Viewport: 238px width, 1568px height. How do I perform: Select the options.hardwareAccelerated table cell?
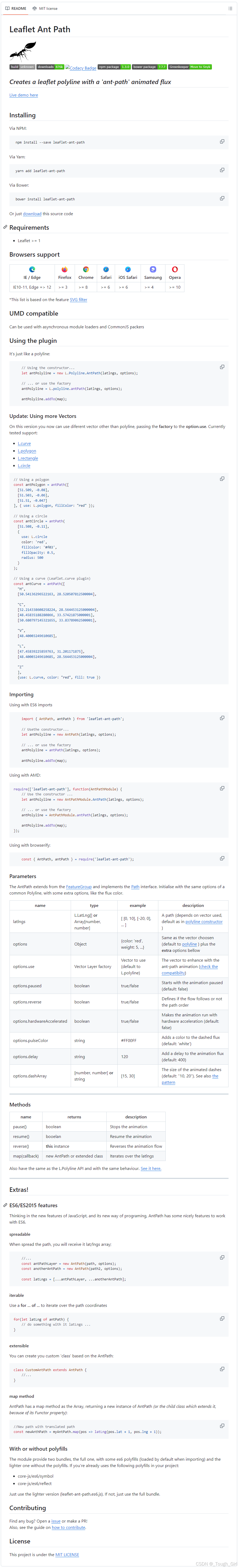pos(40,1021)
